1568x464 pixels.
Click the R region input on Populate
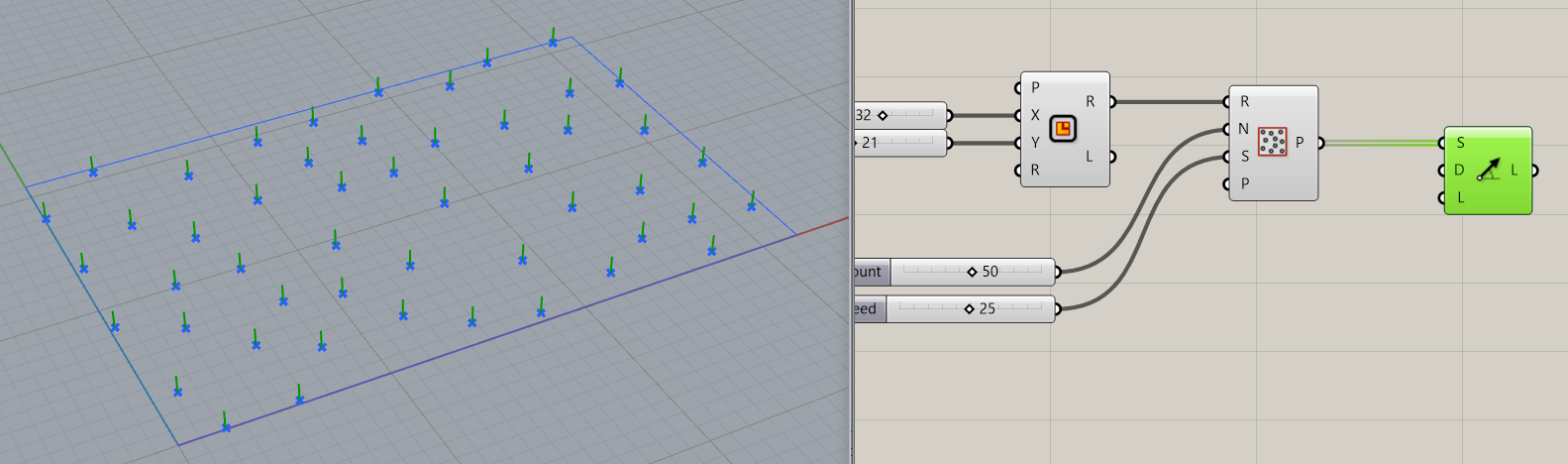point(1243,102)
